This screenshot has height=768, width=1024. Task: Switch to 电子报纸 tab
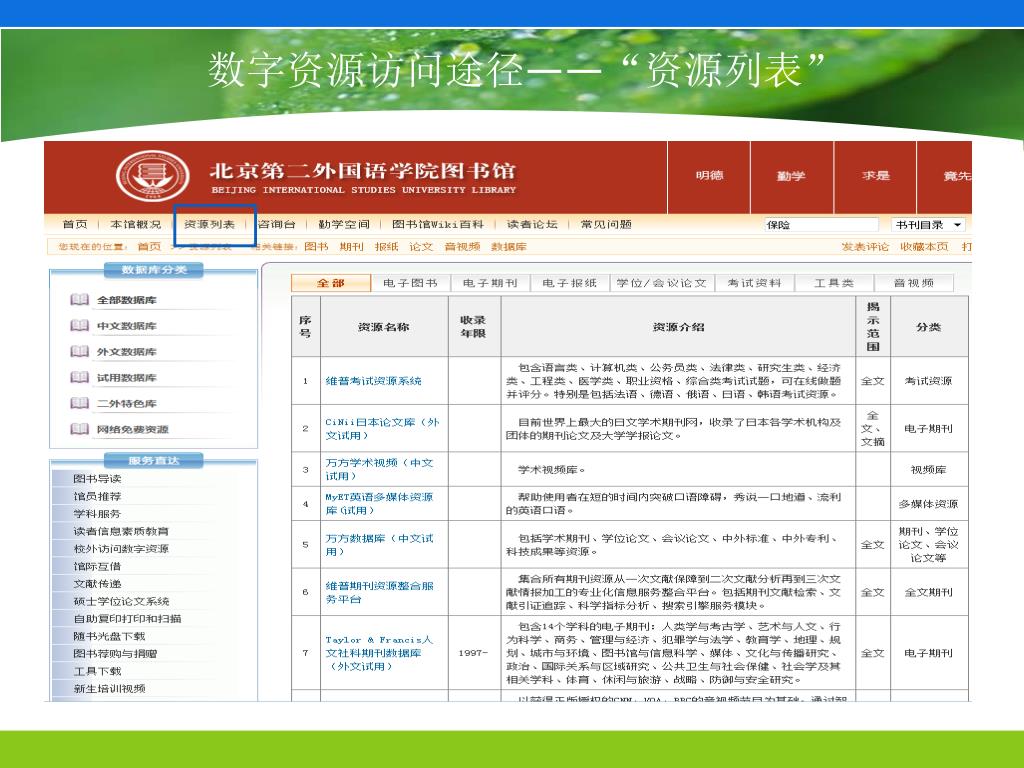coord(569,283)
